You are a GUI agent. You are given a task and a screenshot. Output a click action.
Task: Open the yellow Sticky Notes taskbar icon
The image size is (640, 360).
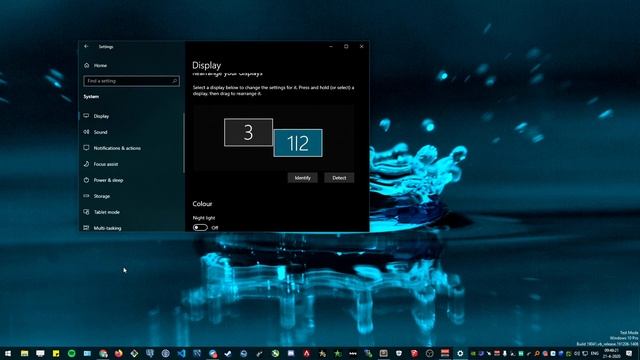tap(56, 353)
